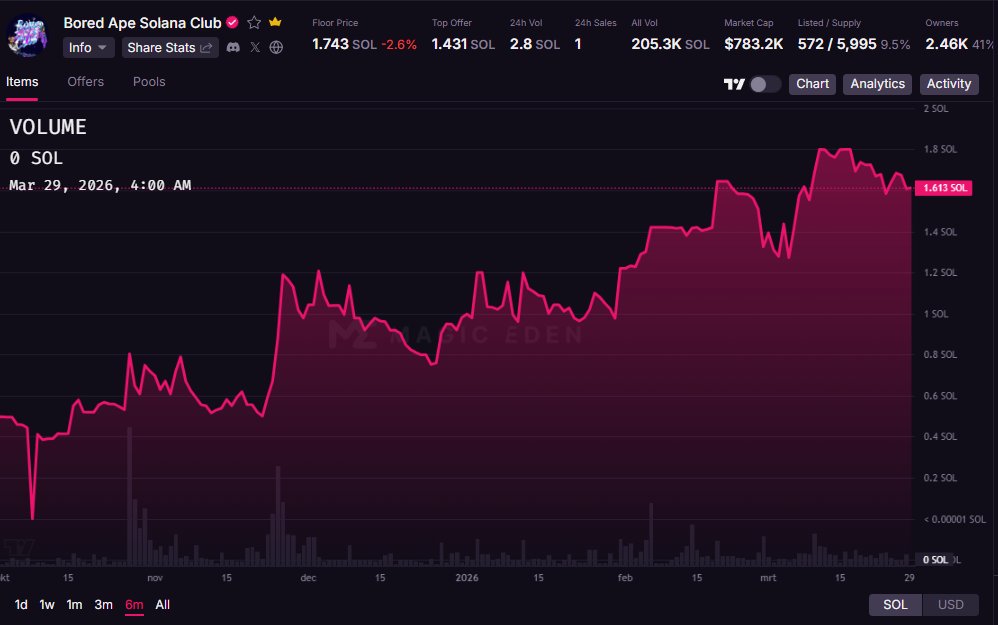Click the All Vol value 205.3K SOL

coord(670,45)
